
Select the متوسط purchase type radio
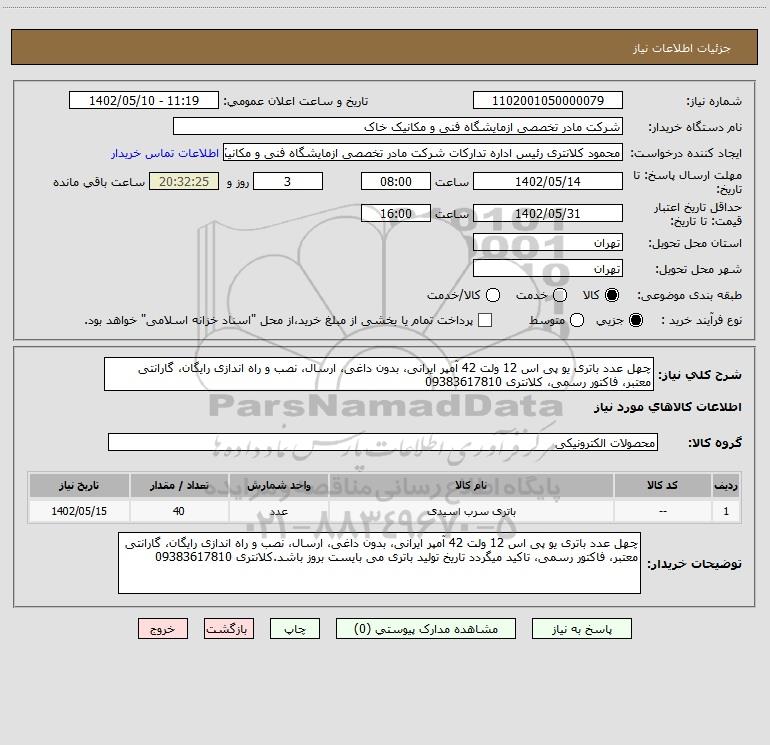[x=577, y=320]
